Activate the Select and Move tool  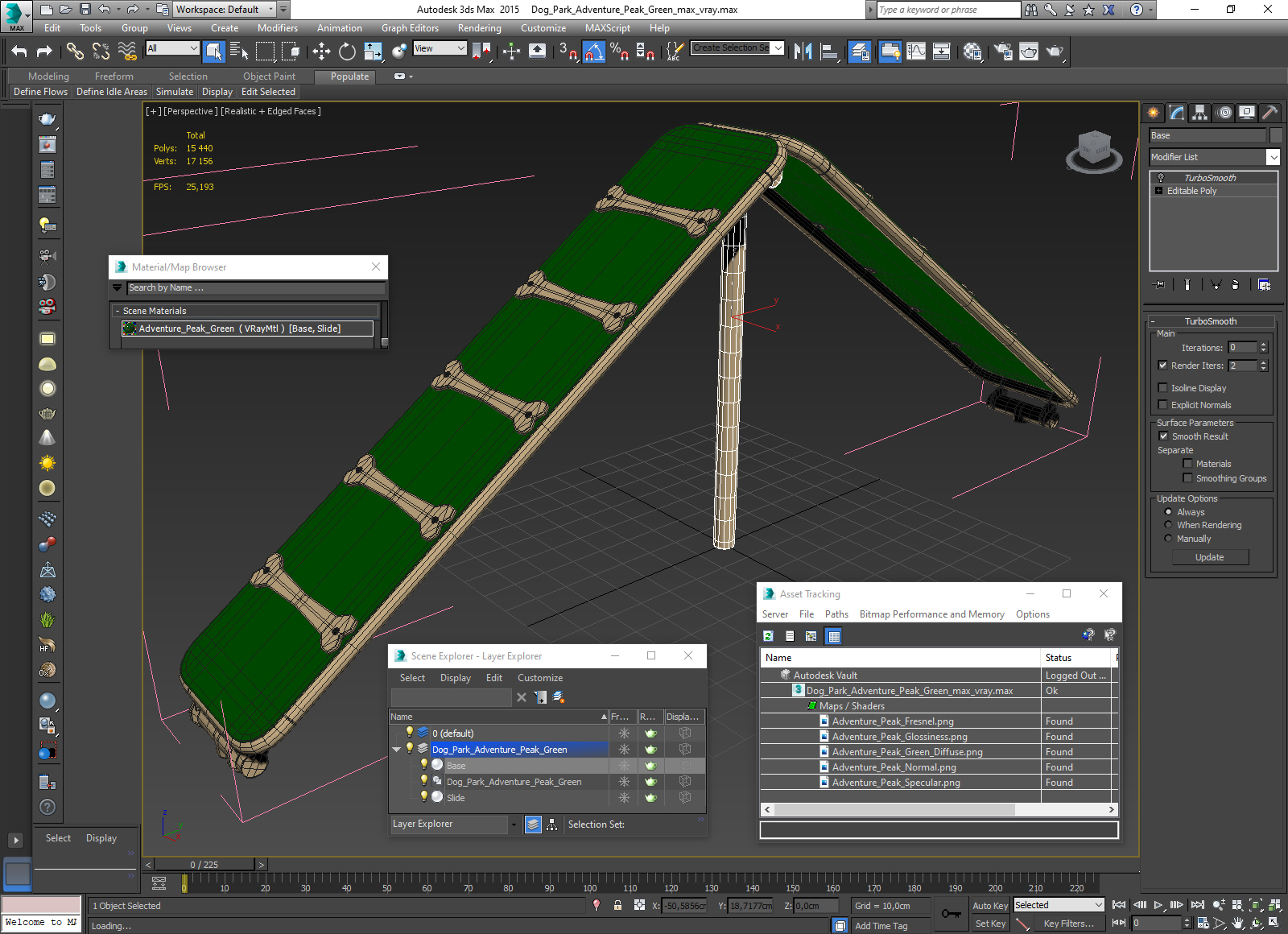click(321, 52)
